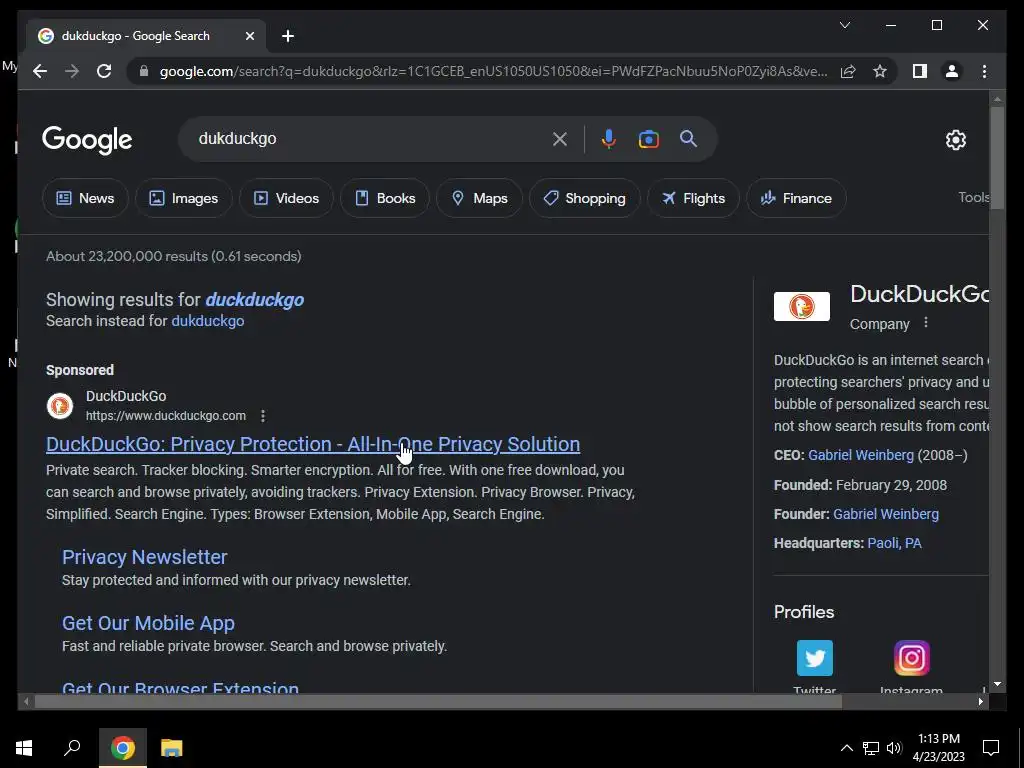Open a new tab with the plus button
Screen dimensions: 1024x768
click(x=288, y=36)
